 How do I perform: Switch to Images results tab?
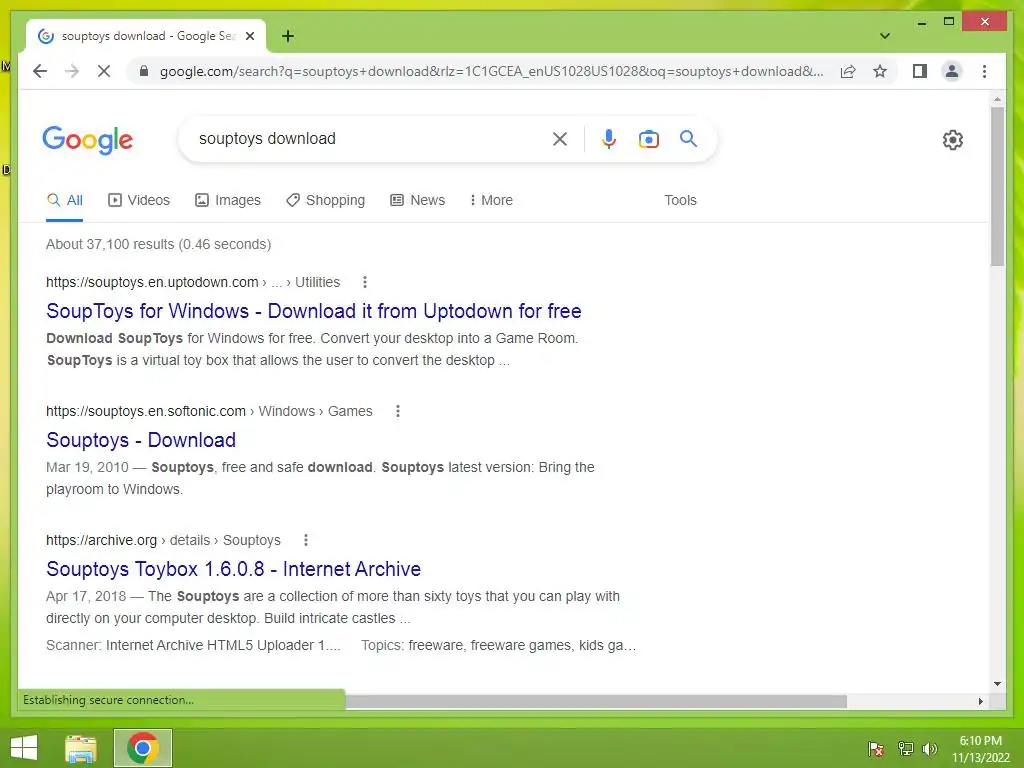pos(228,200)
